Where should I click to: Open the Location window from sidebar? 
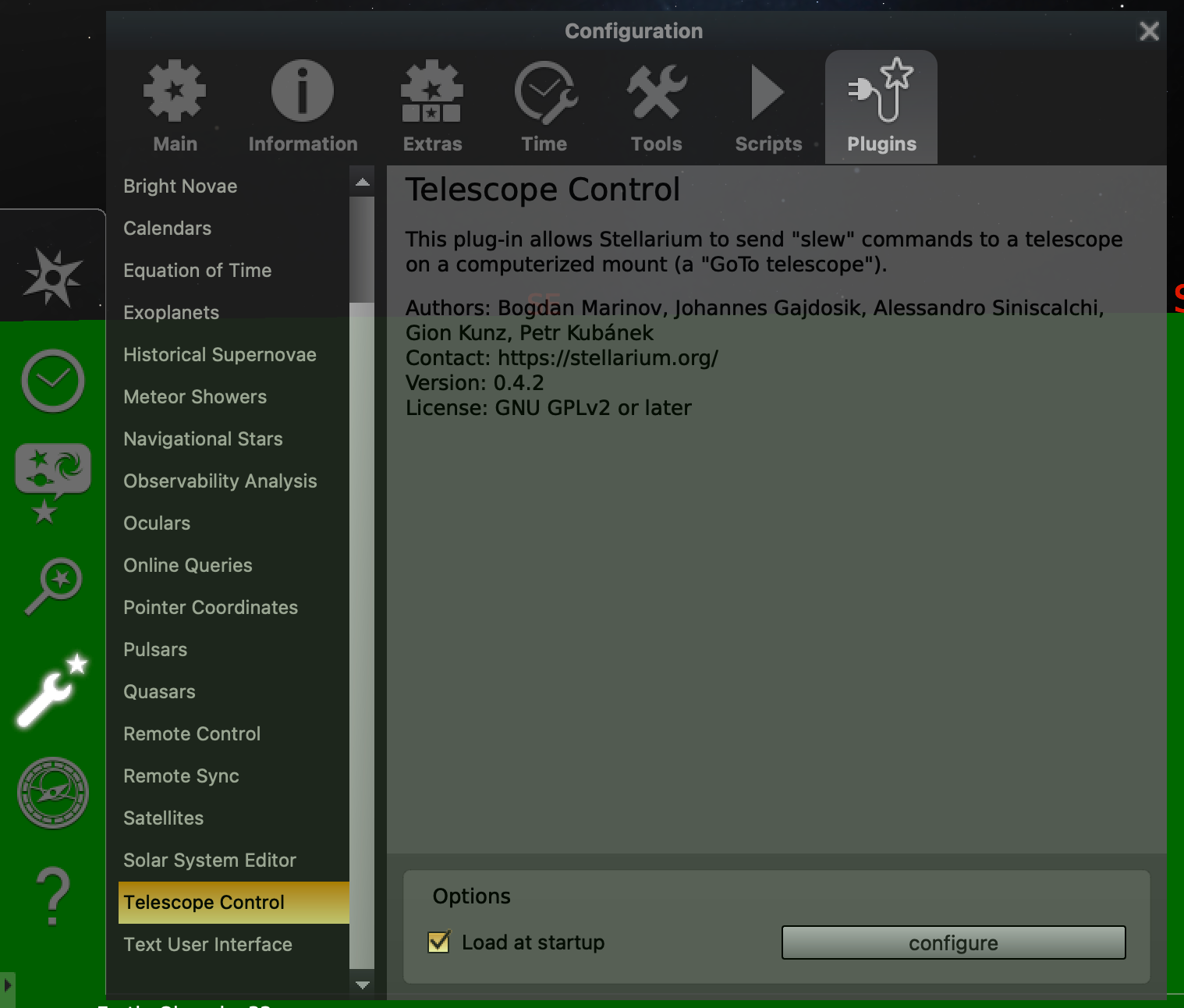(52, 277)
